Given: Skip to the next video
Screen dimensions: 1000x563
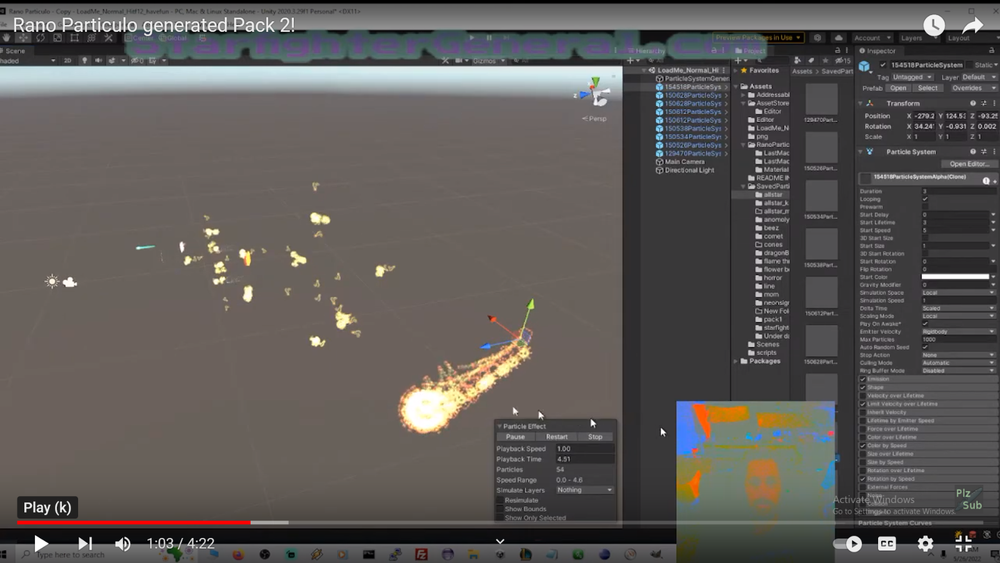Looking at the screenshot, I should 85,543.
